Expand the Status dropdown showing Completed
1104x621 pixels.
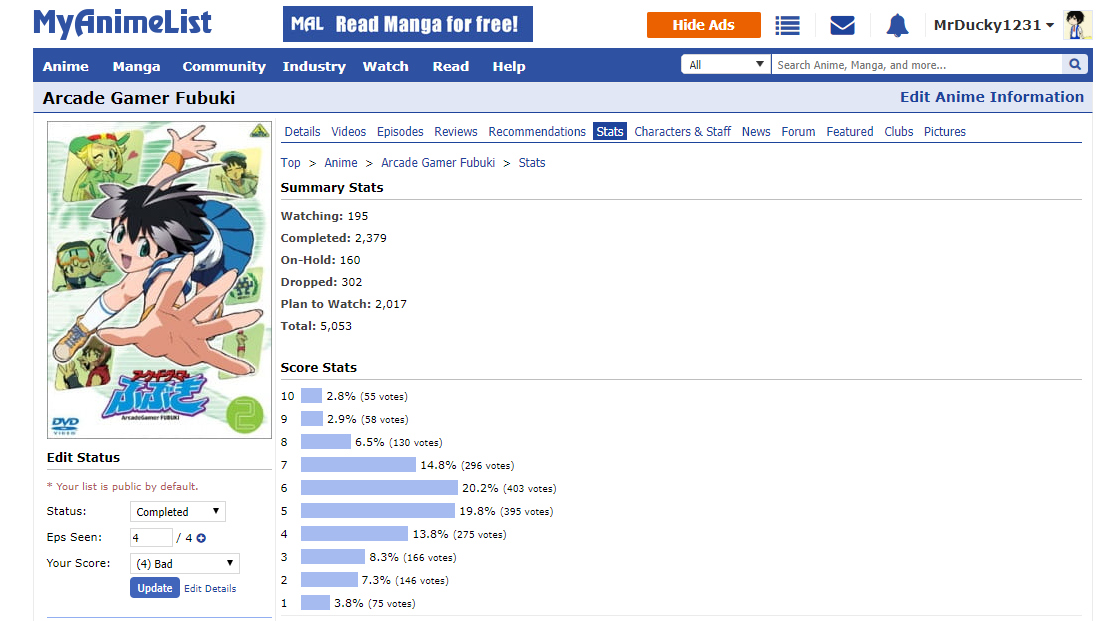[178, 512]
